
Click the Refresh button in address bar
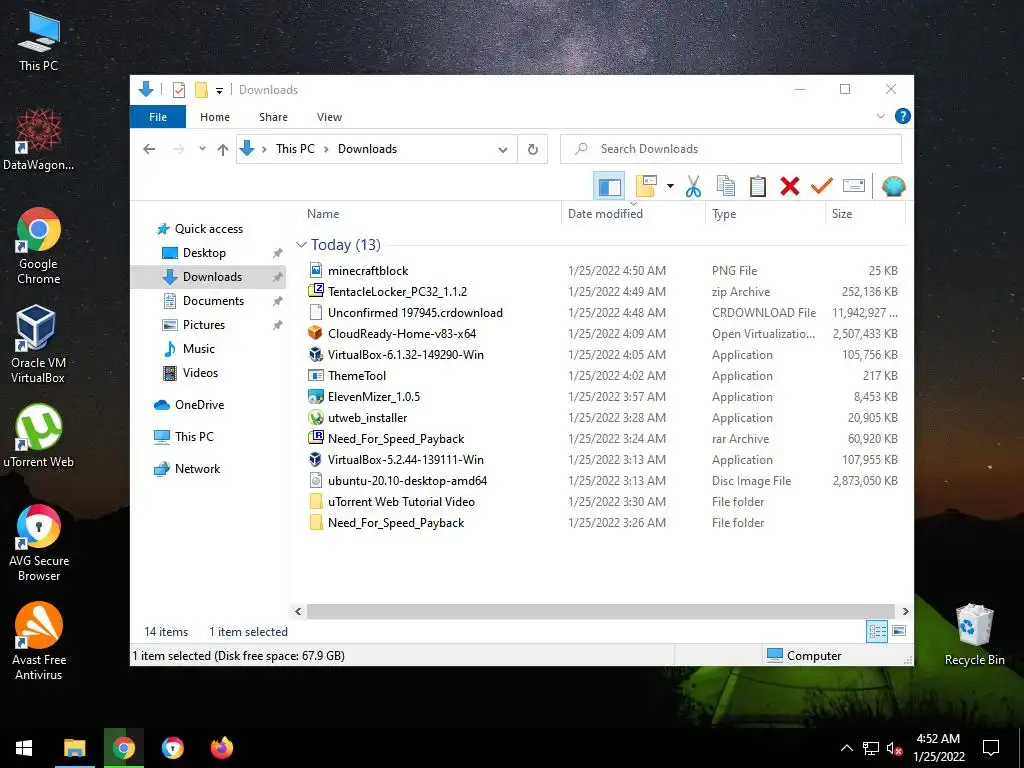[533, 149]
